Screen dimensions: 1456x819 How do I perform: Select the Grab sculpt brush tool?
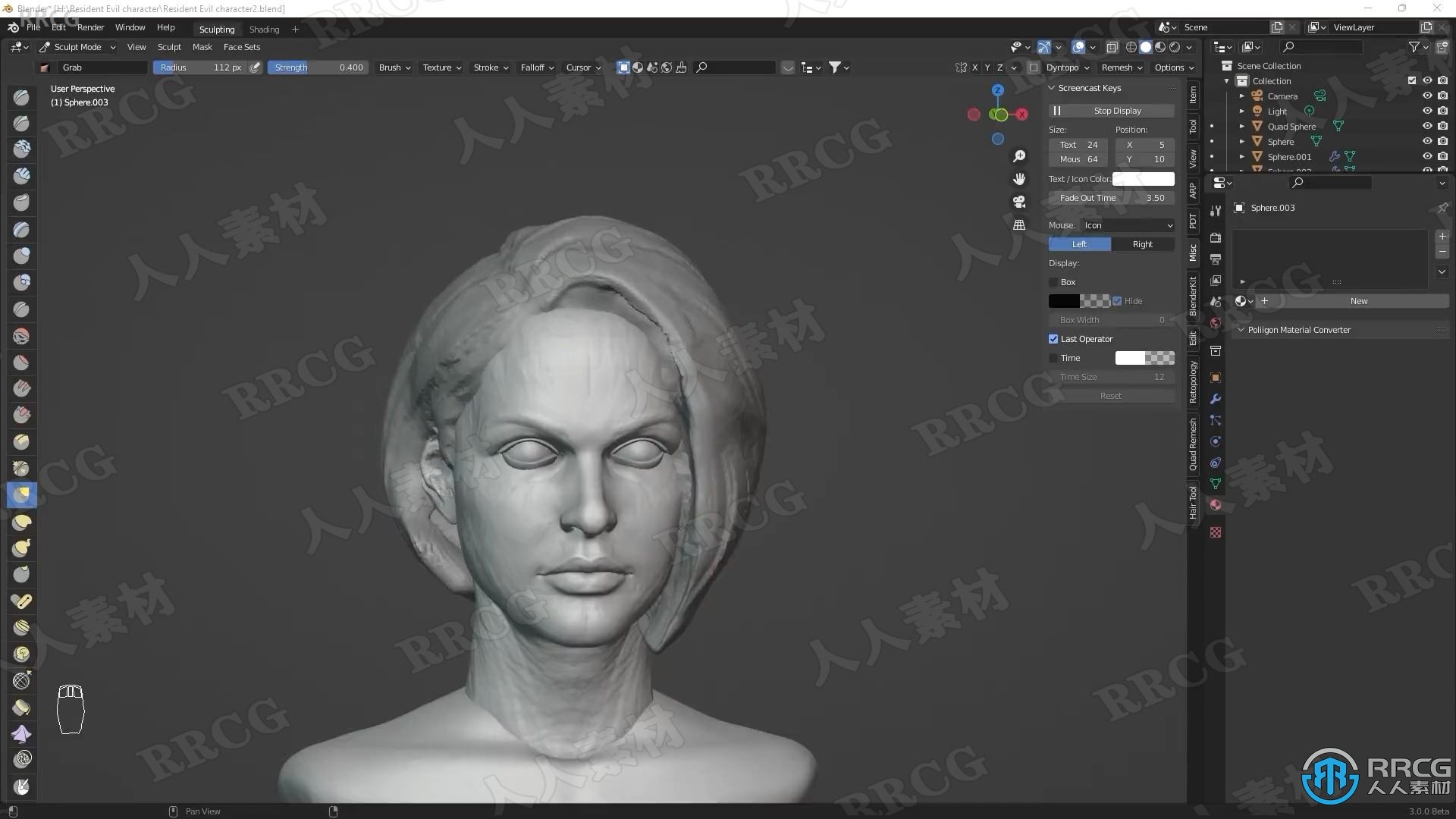(x=21, y=493)
